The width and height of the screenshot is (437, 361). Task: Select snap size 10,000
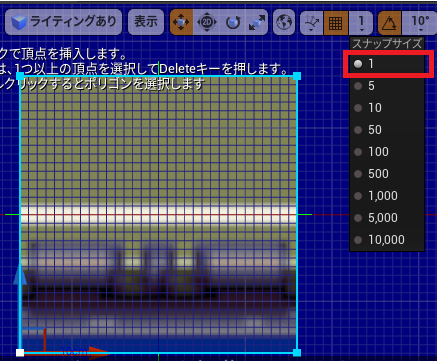coord(387,240)
